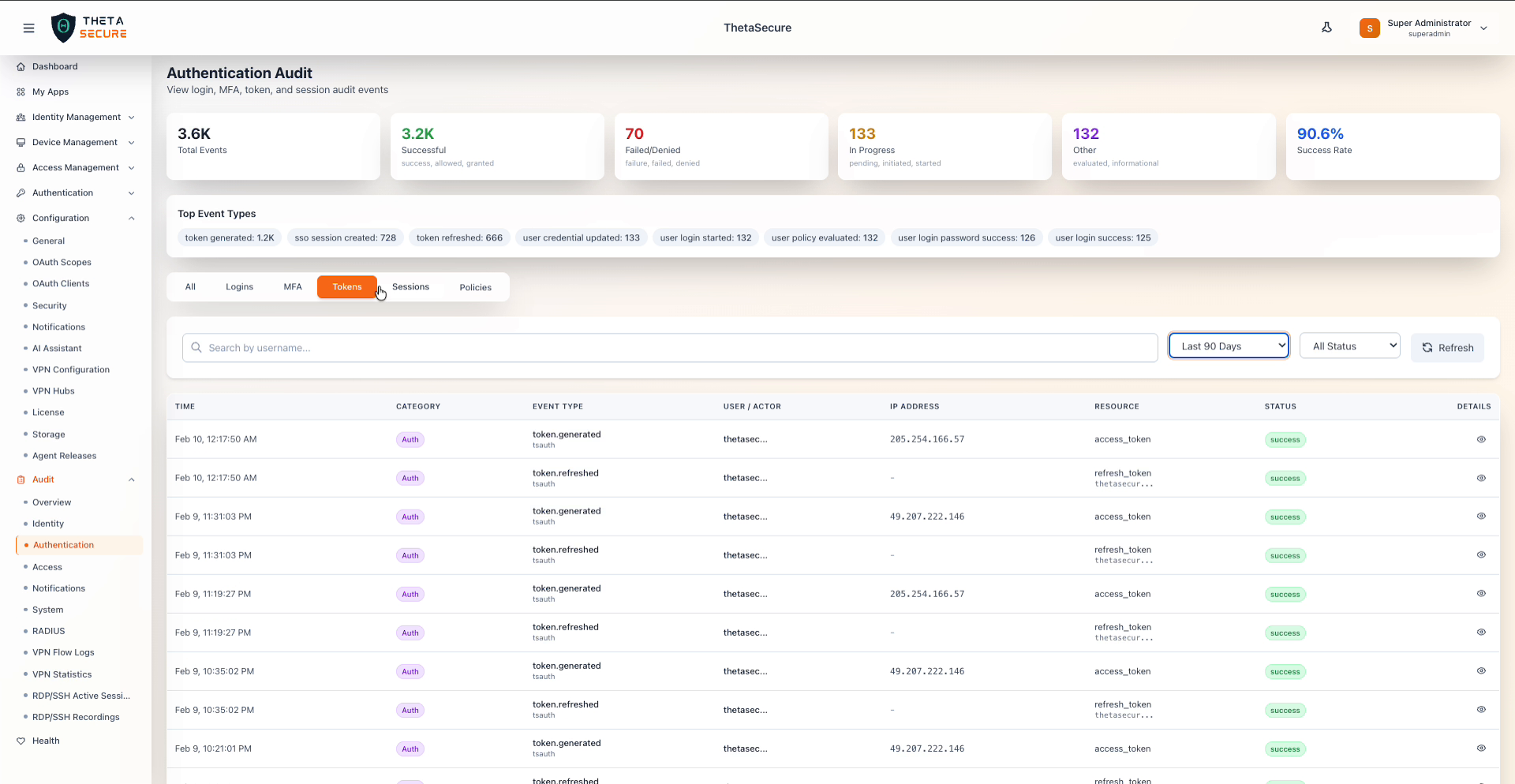Screen dimensions: 1515x784
Task: Click the ThetaSecure shield logo
Action: point(64,28)
